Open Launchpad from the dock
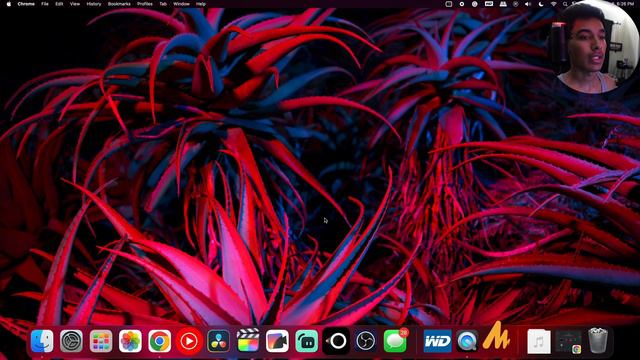The height and width of the screenshot is (360, 640). [x=101, y=340]
